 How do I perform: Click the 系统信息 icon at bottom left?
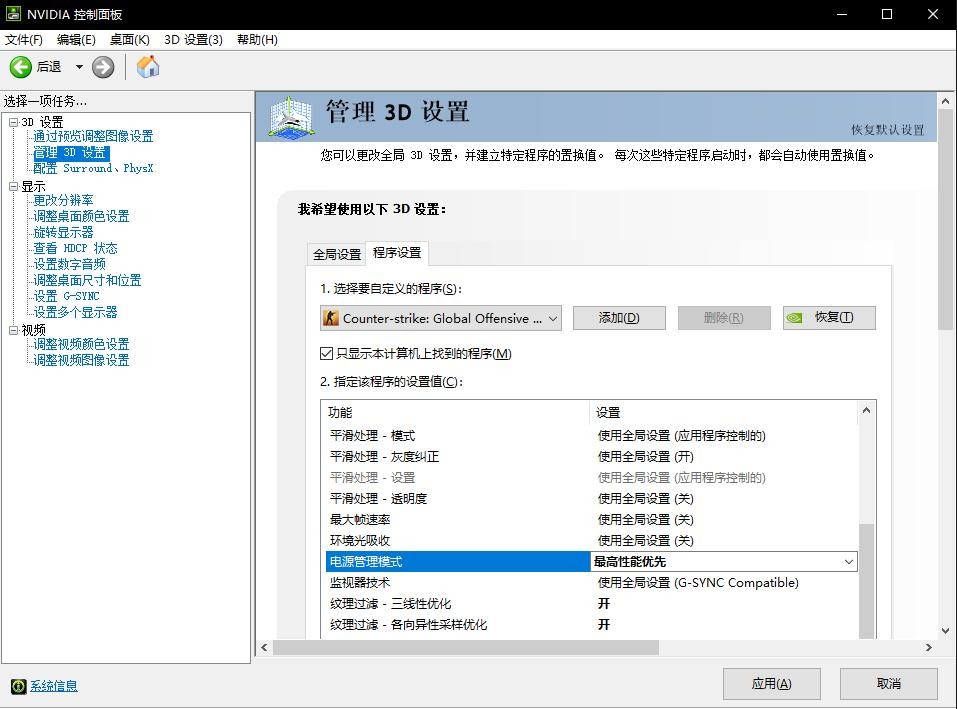pos(18,686)
